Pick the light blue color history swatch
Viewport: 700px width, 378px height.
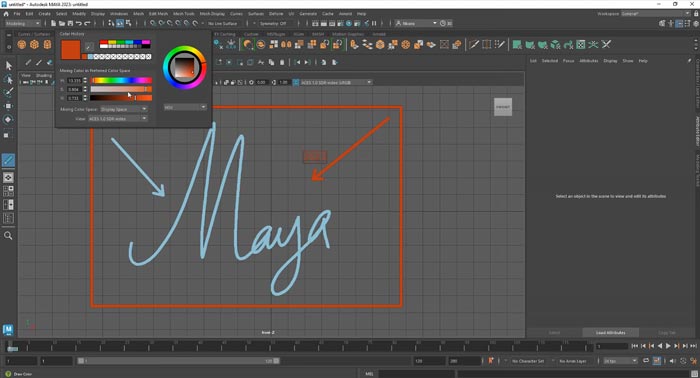[x=91, y=57]
